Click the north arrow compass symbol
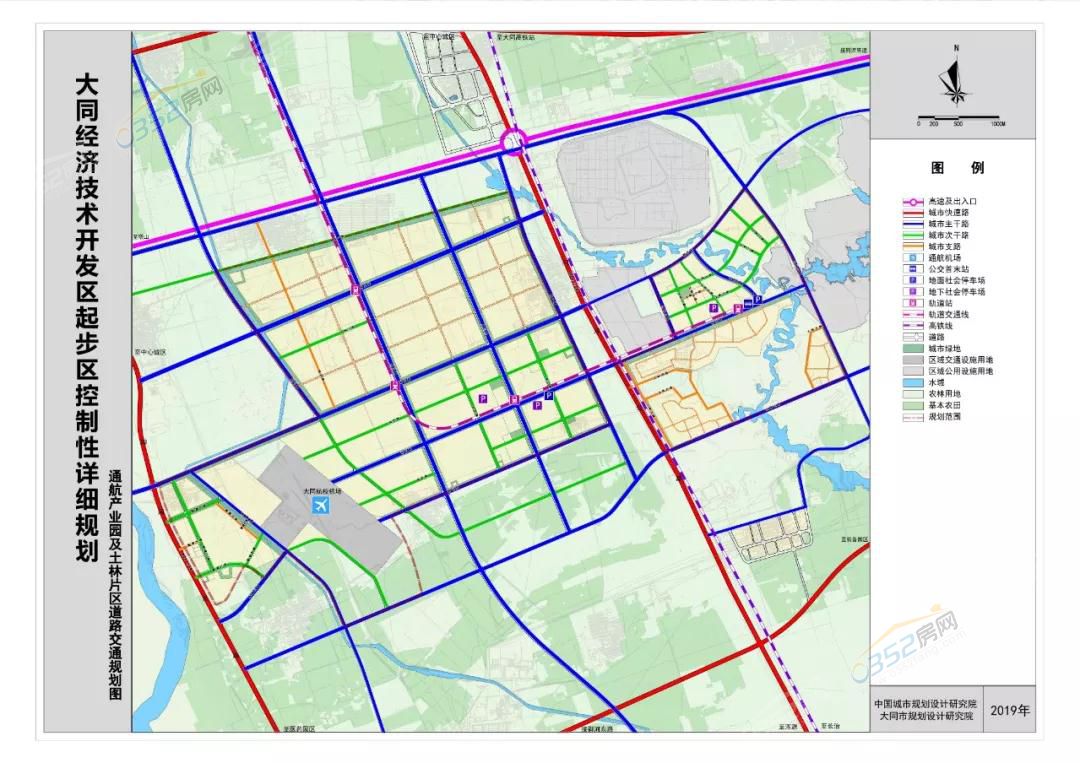This screenshot has width=1080, height=763. [957, 81]
